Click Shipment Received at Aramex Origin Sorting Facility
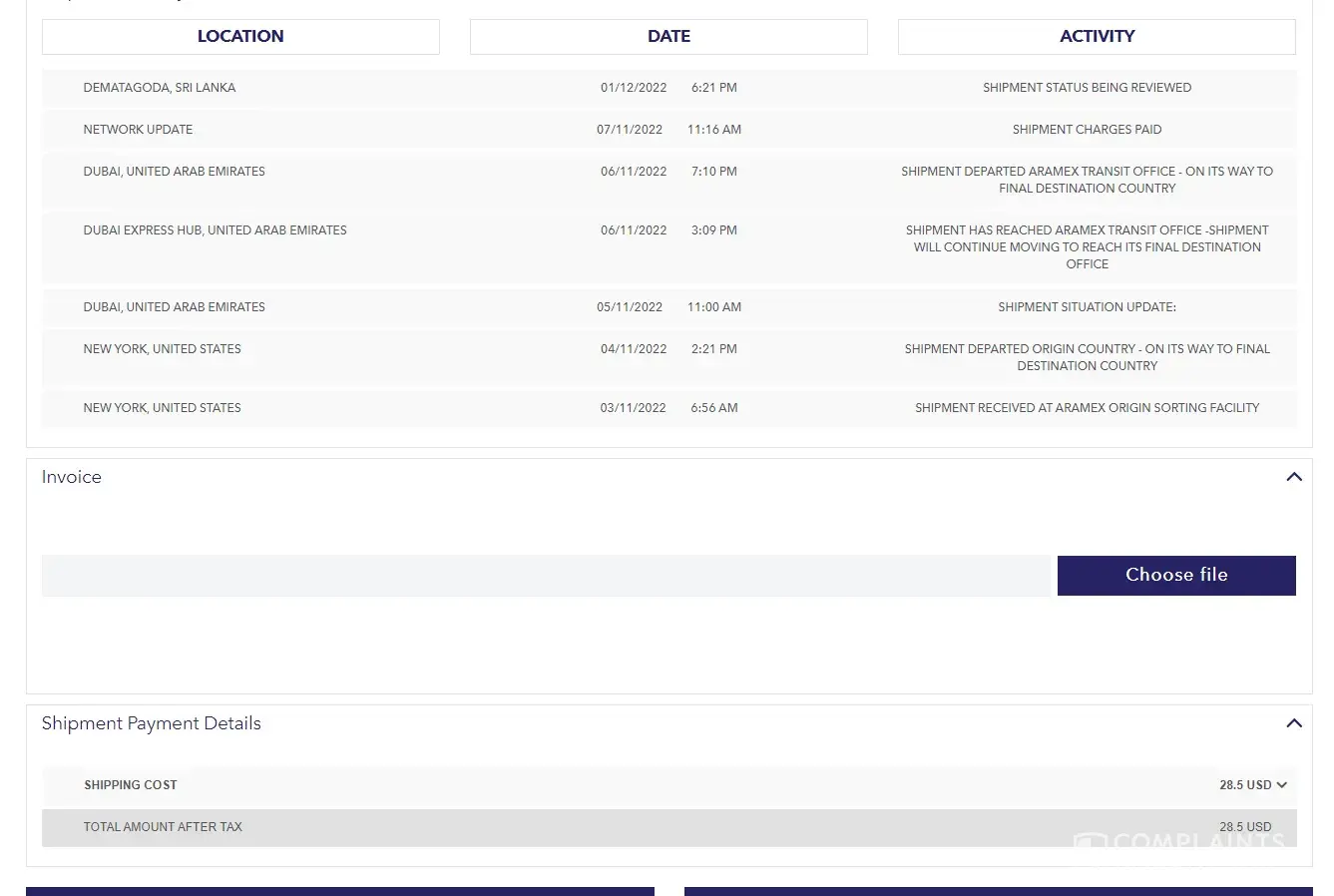The height and width of the screenshot is (896, 1334). pos(1087,408)
